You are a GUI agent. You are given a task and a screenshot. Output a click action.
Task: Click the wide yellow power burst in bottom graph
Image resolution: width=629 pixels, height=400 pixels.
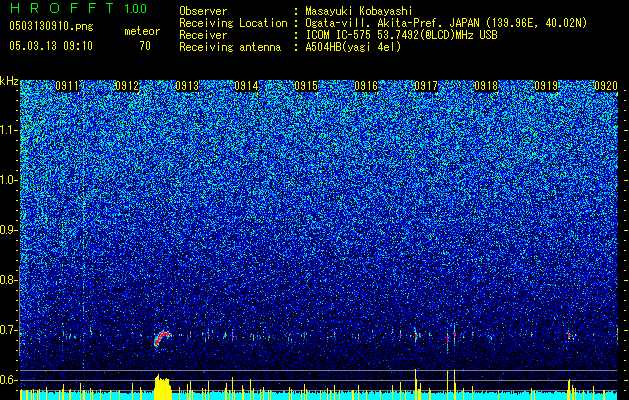[x=163, y=387]
